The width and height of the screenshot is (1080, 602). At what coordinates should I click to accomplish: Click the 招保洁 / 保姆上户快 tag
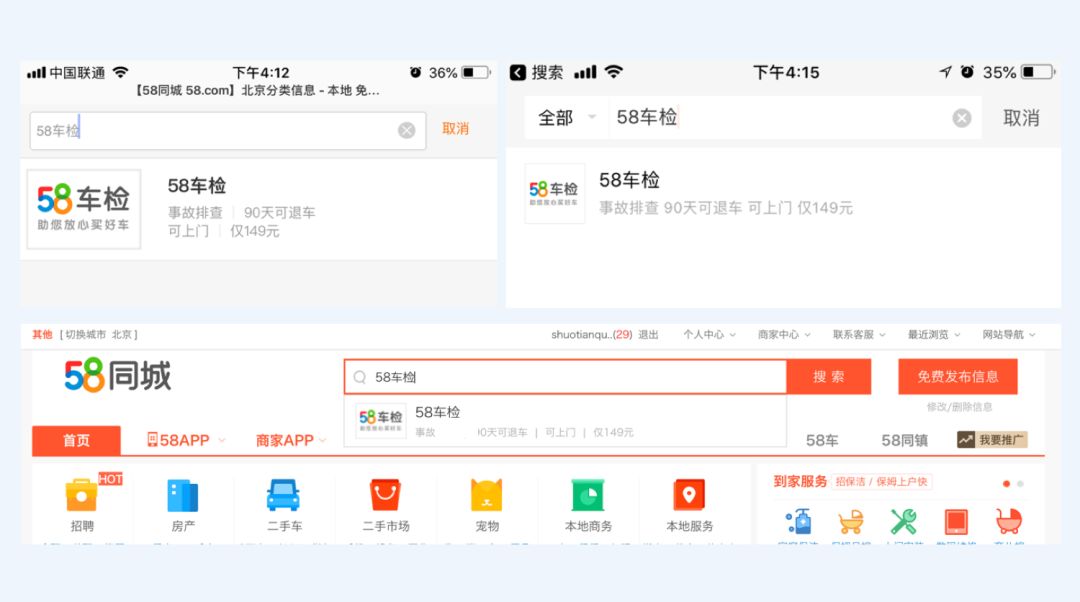882,481
